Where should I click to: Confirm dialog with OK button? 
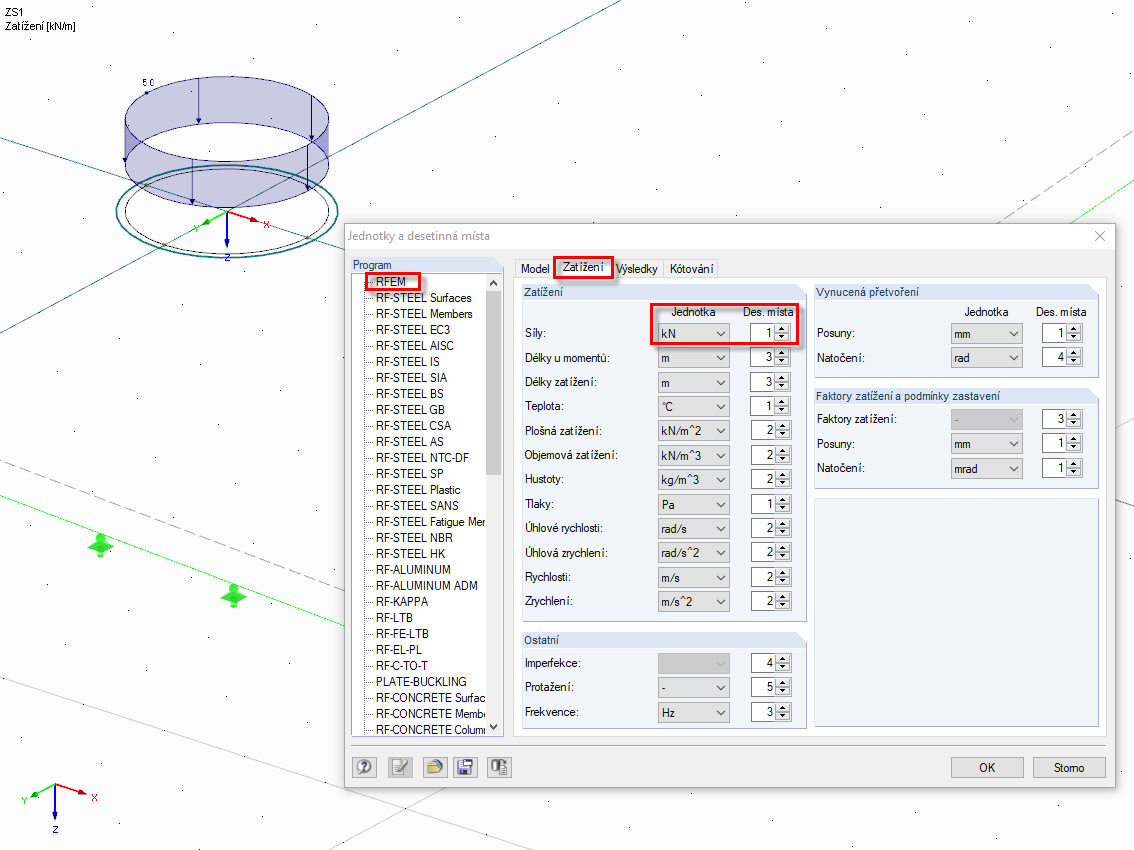[x=986, y=768]
